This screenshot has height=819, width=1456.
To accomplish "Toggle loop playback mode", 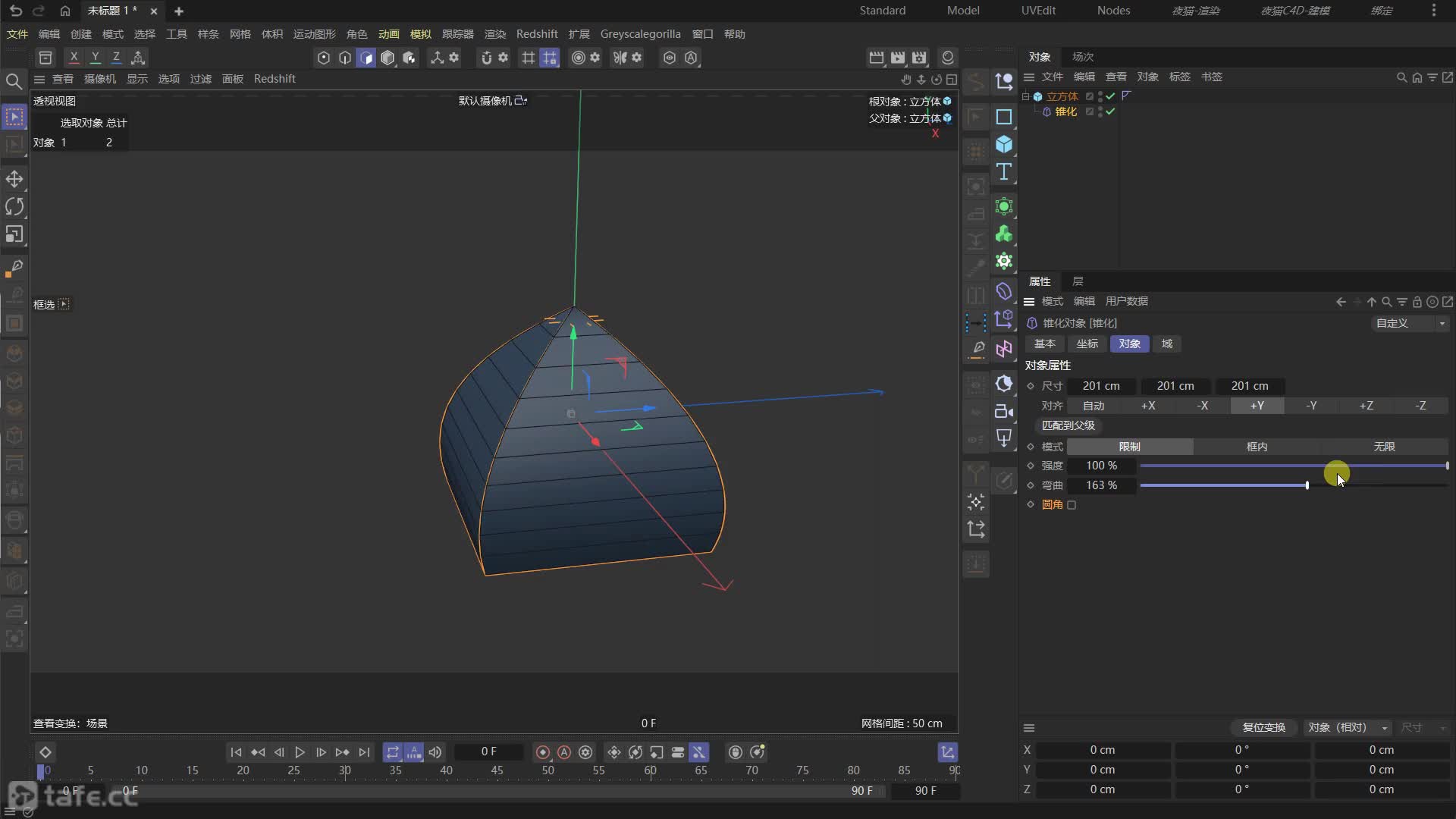I will [x=393, y=752].
